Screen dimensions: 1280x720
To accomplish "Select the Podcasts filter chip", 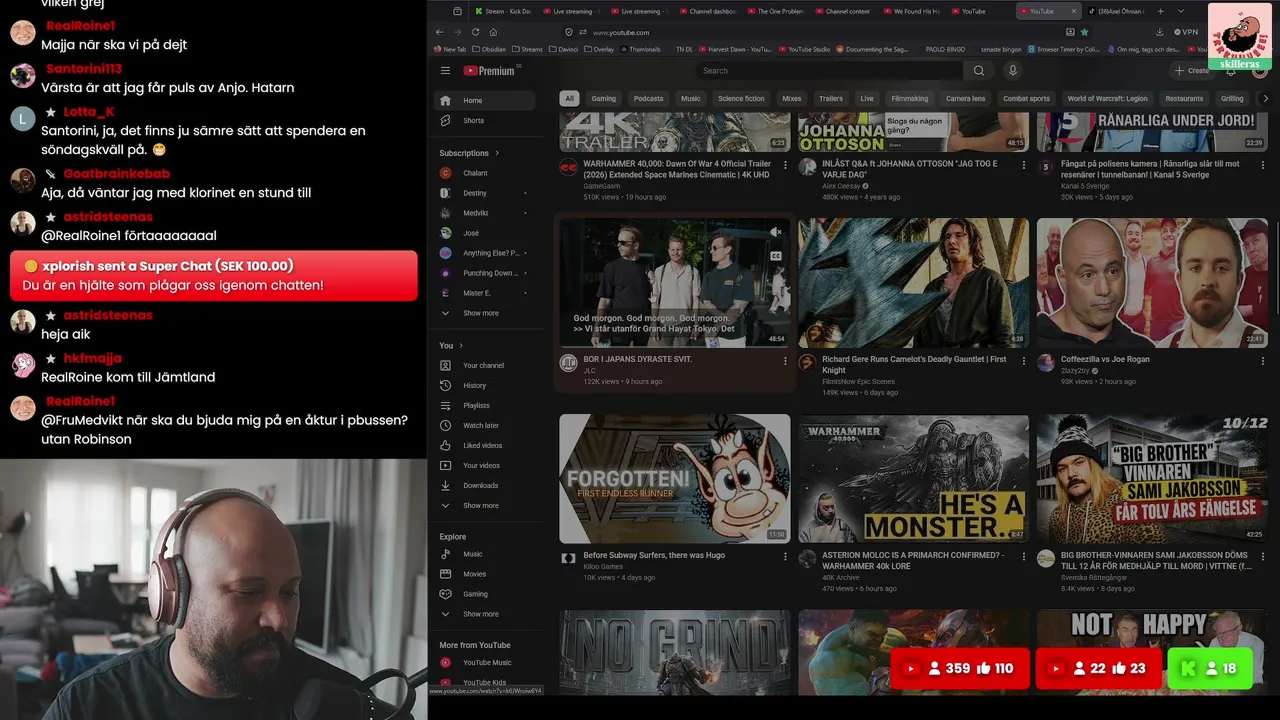I will pos(649,99).
